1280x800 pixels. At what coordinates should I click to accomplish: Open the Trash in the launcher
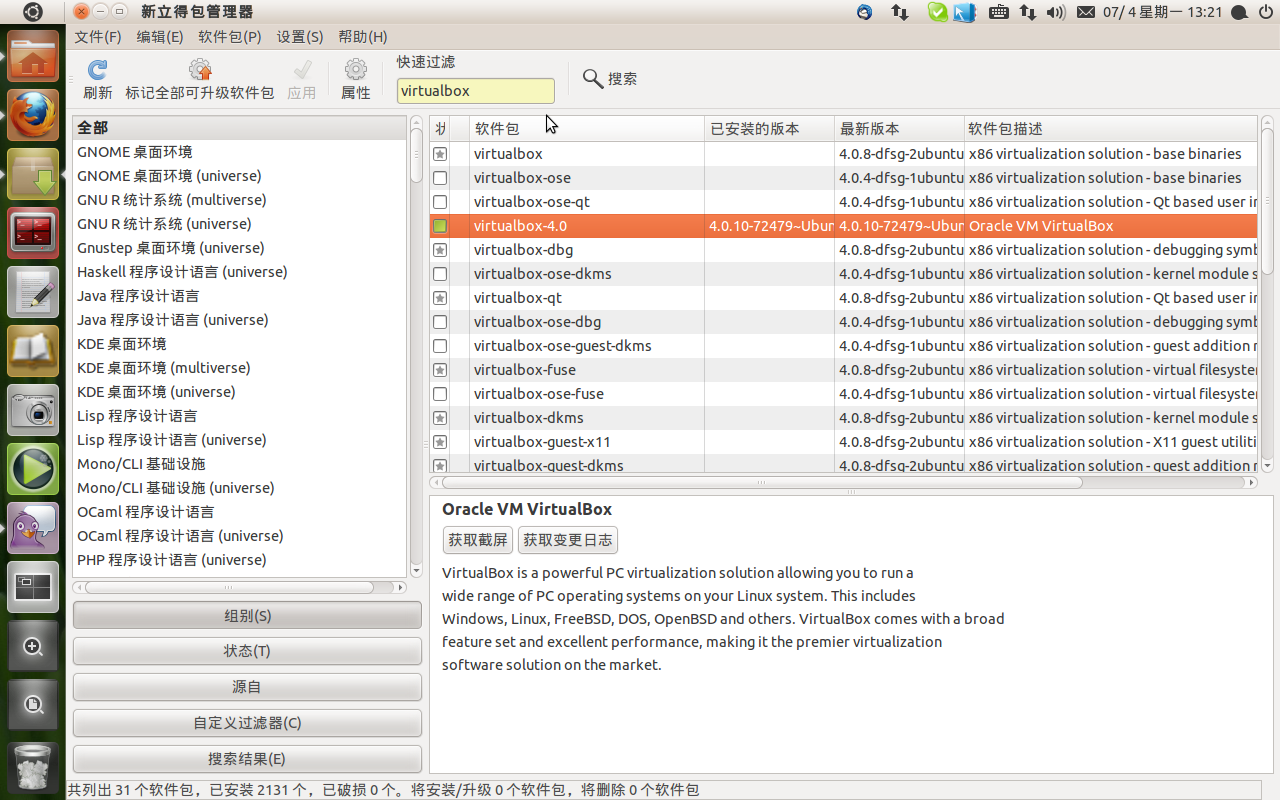coord(33,766)
